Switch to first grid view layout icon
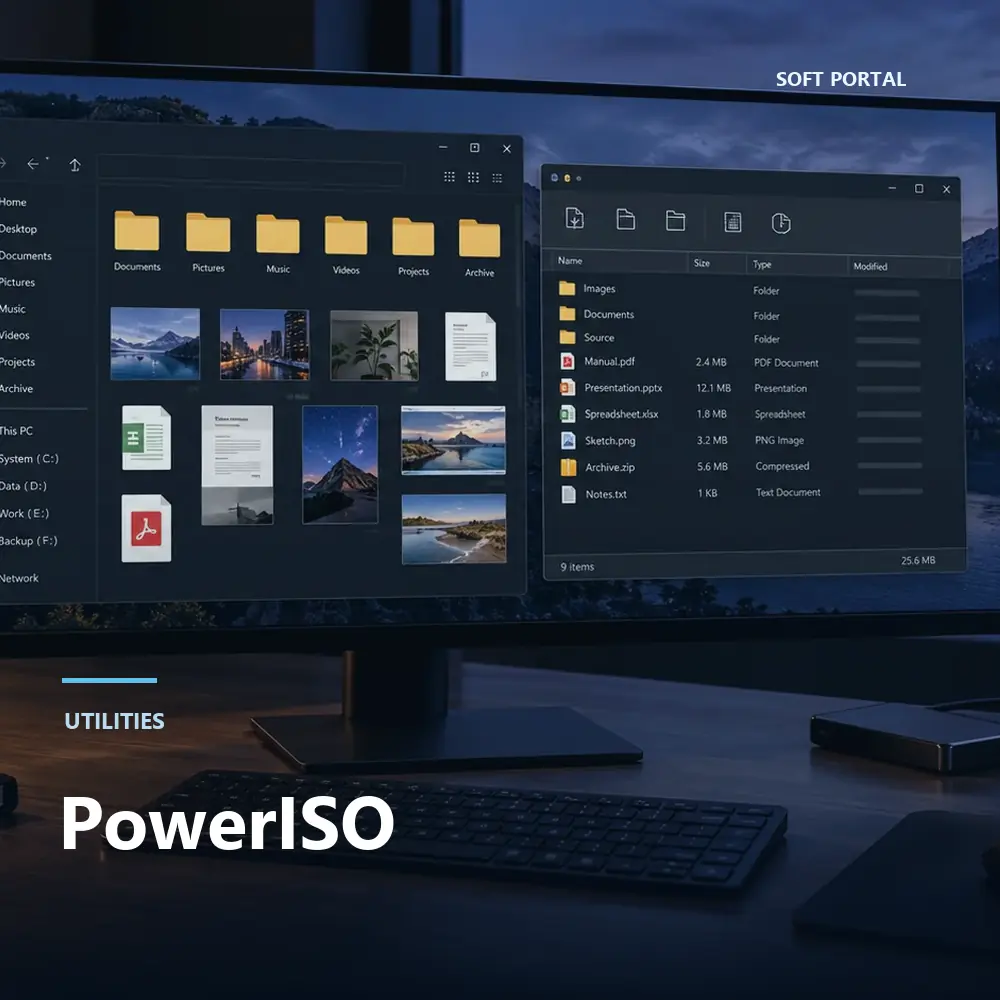Screen dimensions: 1000x1000 point(450,177)
